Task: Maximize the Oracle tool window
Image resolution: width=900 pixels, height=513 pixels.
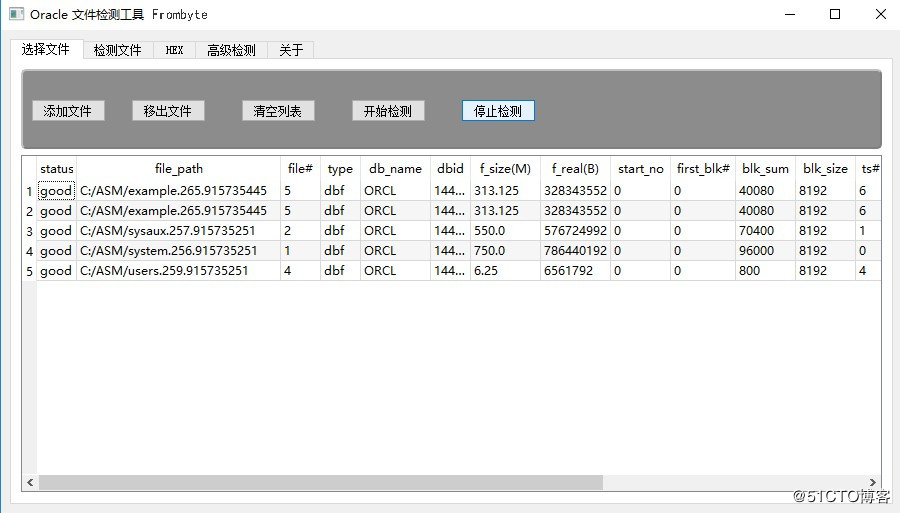Action: click(835, 14)
